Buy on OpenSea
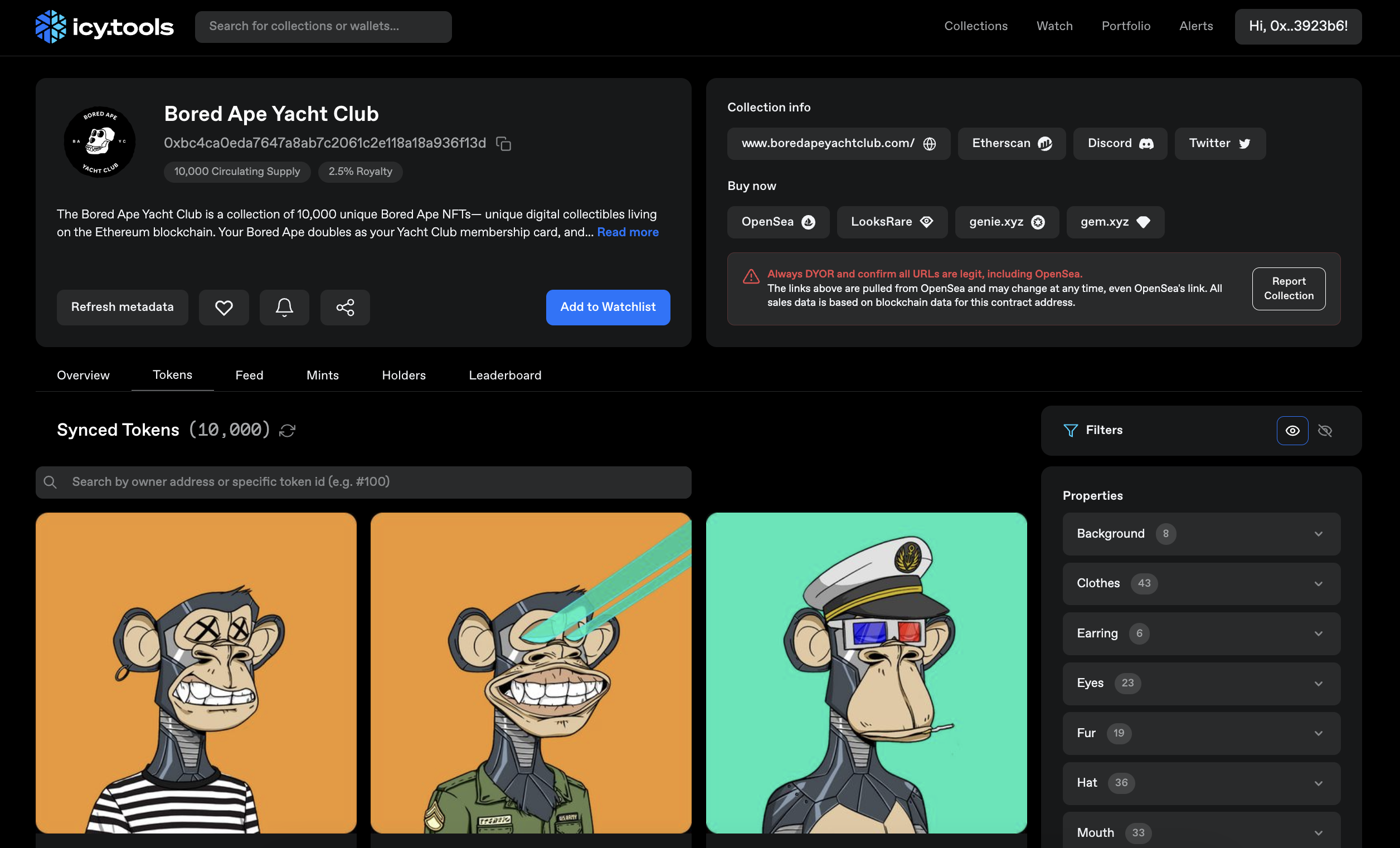 point(778,222)
